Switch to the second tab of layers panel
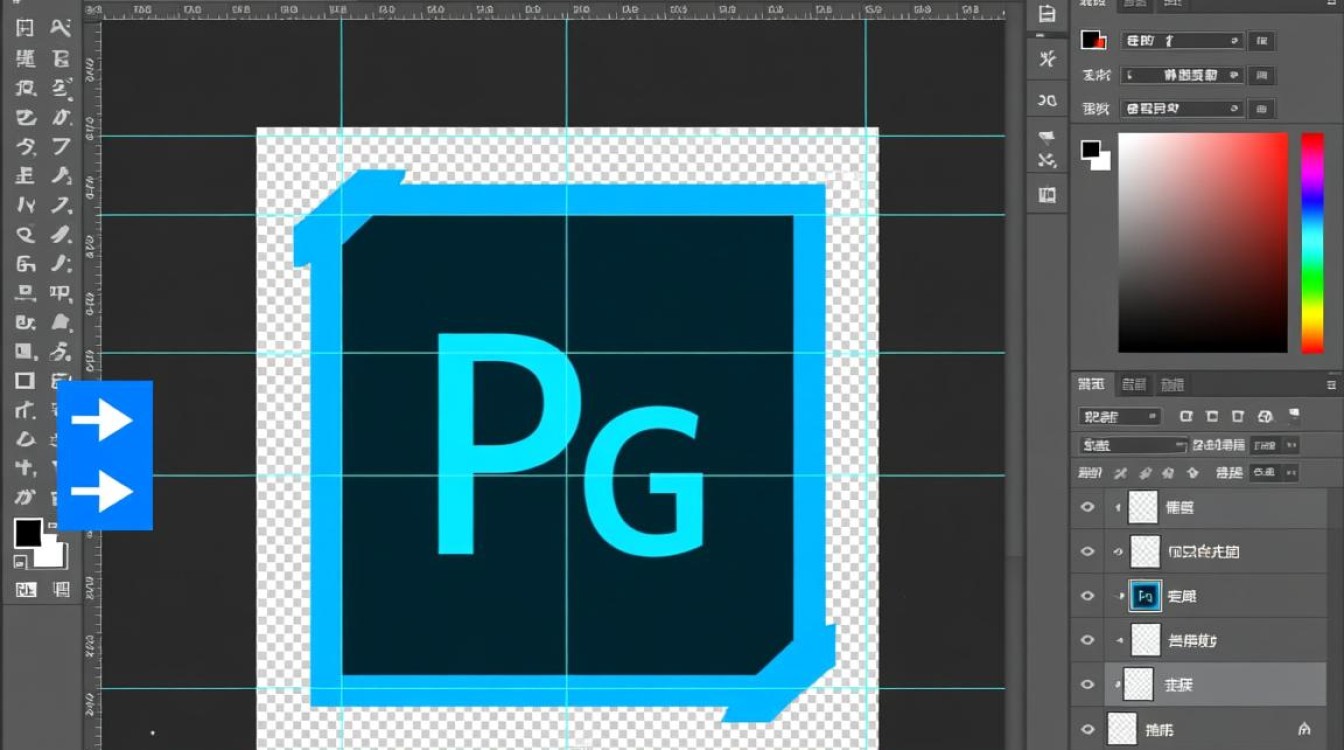Viewport: 1344px width, 750px height. 1133,384
